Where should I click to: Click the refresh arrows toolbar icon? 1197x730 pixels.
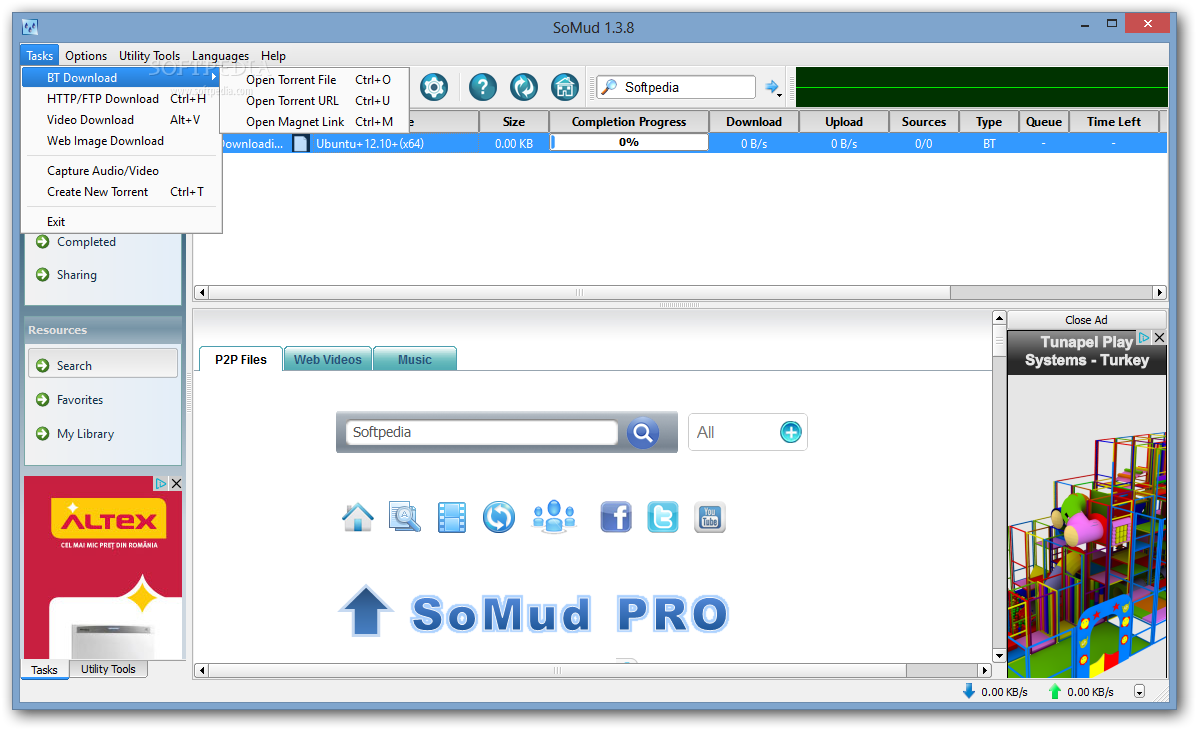click(524, 87)
